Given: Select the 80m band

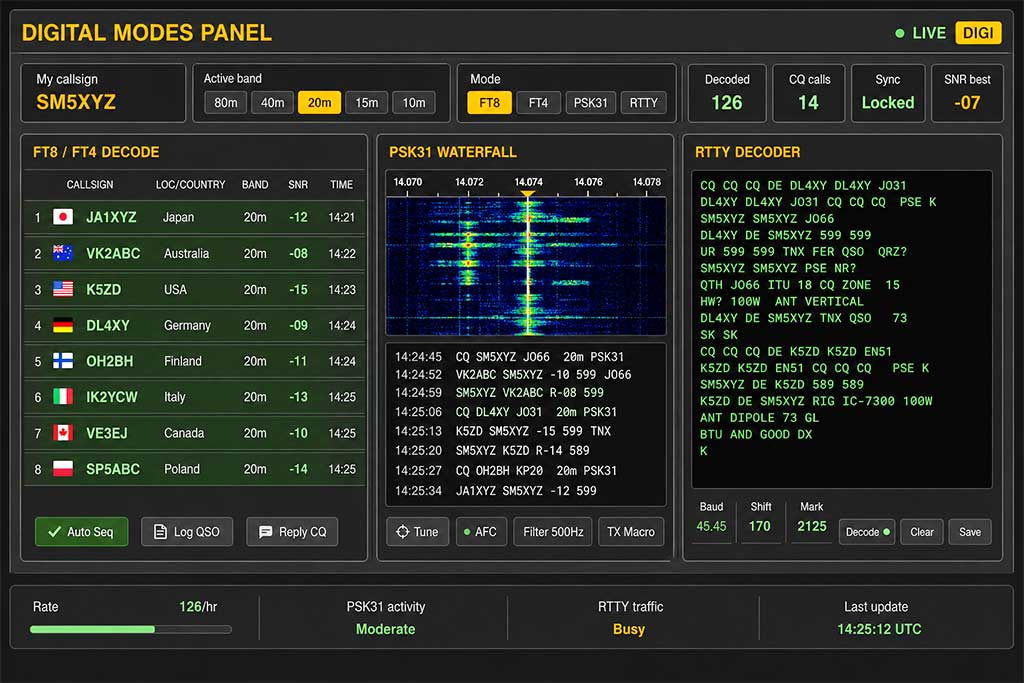Looking at the screenshot, I should click(225, 103).
